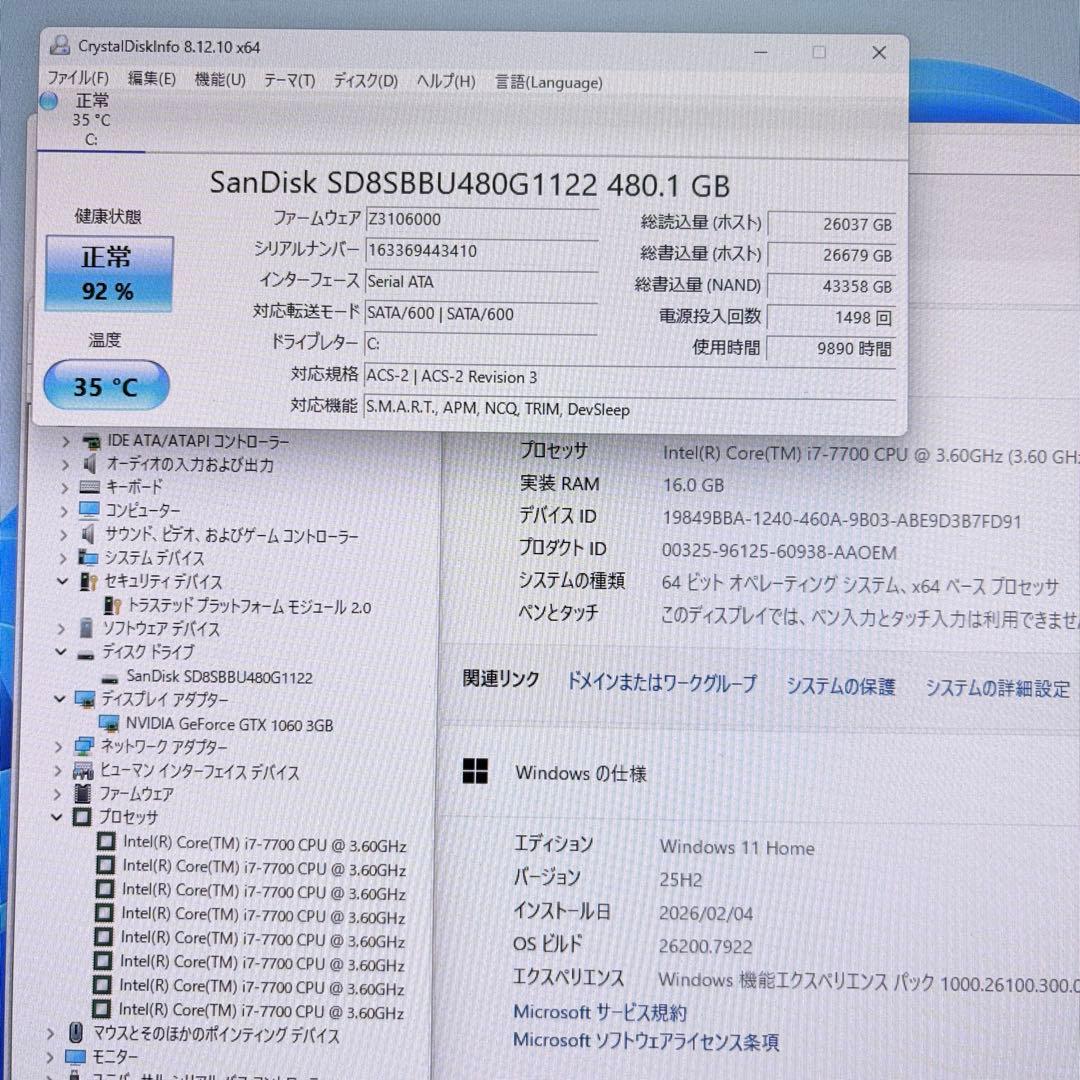Click the 35 °C temperature button
Image resolution: width=1080 pixels, height=1080 pixels.
[106, 385]
